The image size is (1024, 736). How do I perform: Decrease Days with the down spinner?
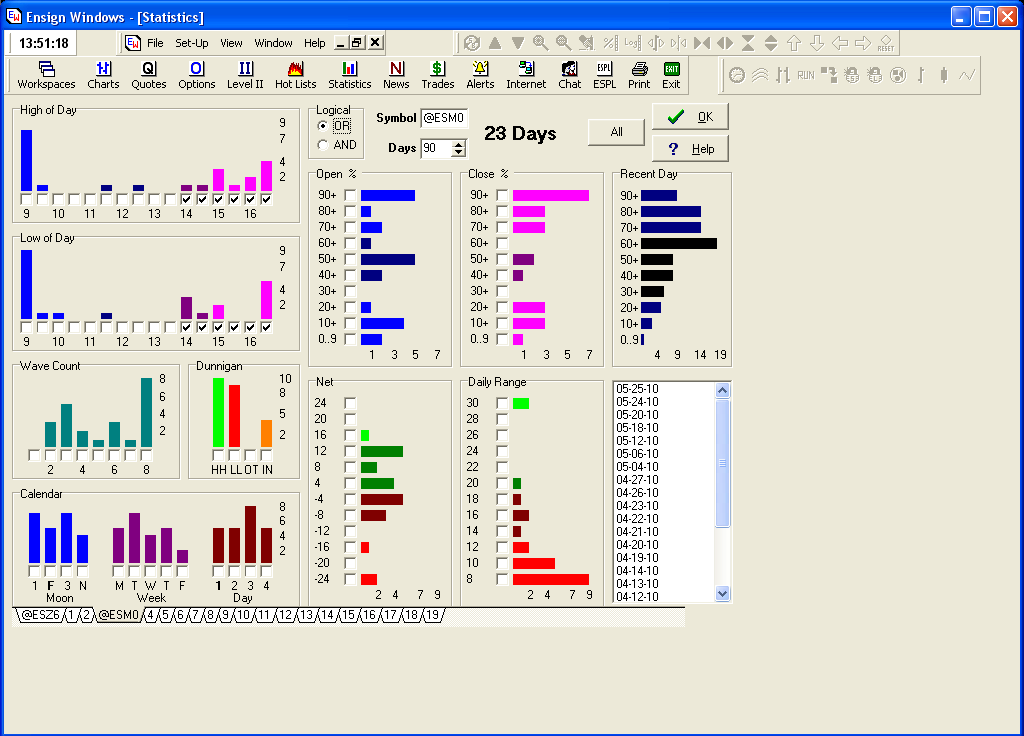pyautogui.click(x=459, y=153)
